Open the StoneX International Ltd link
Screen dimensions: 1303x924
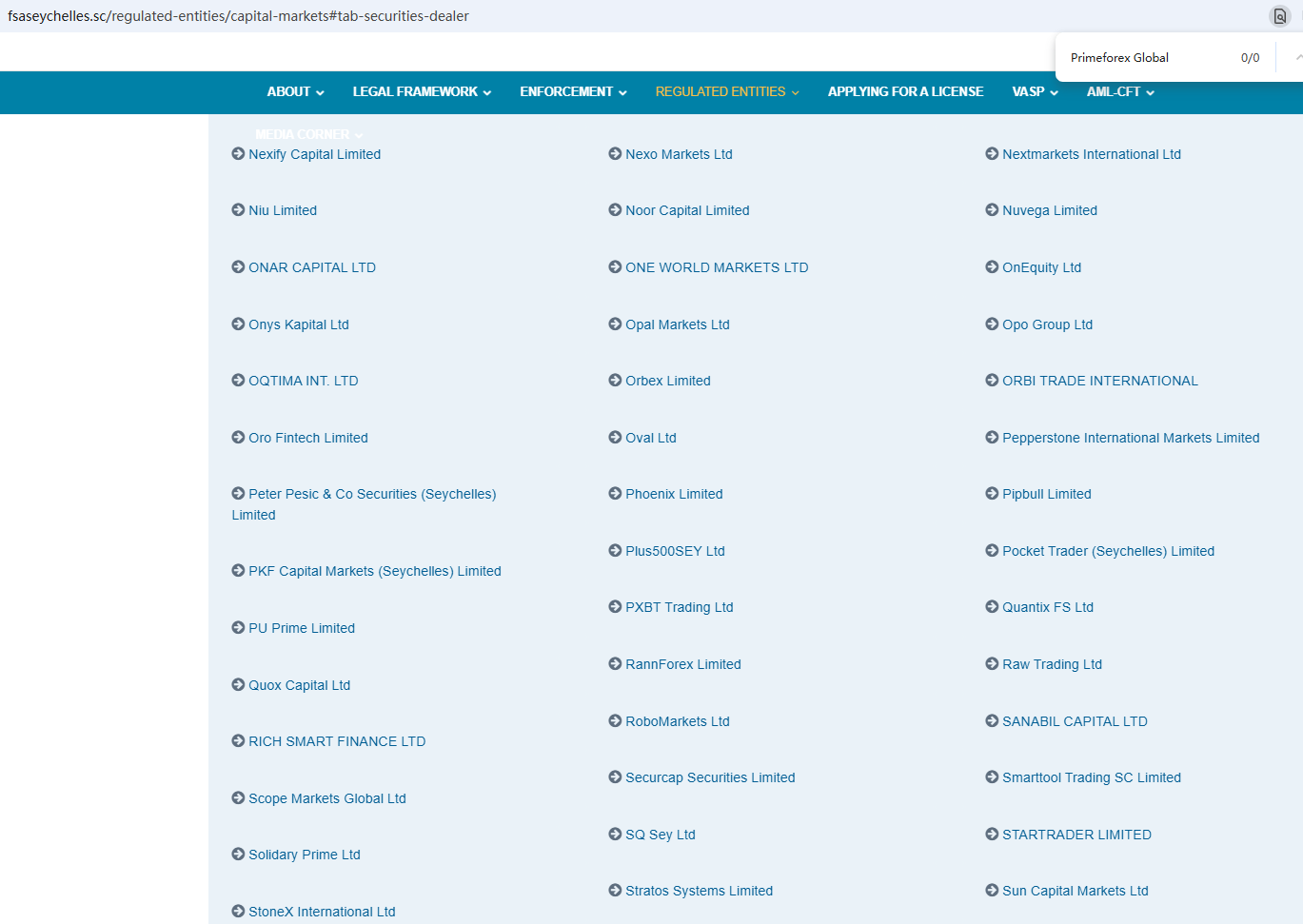click(x=322, y=912)
